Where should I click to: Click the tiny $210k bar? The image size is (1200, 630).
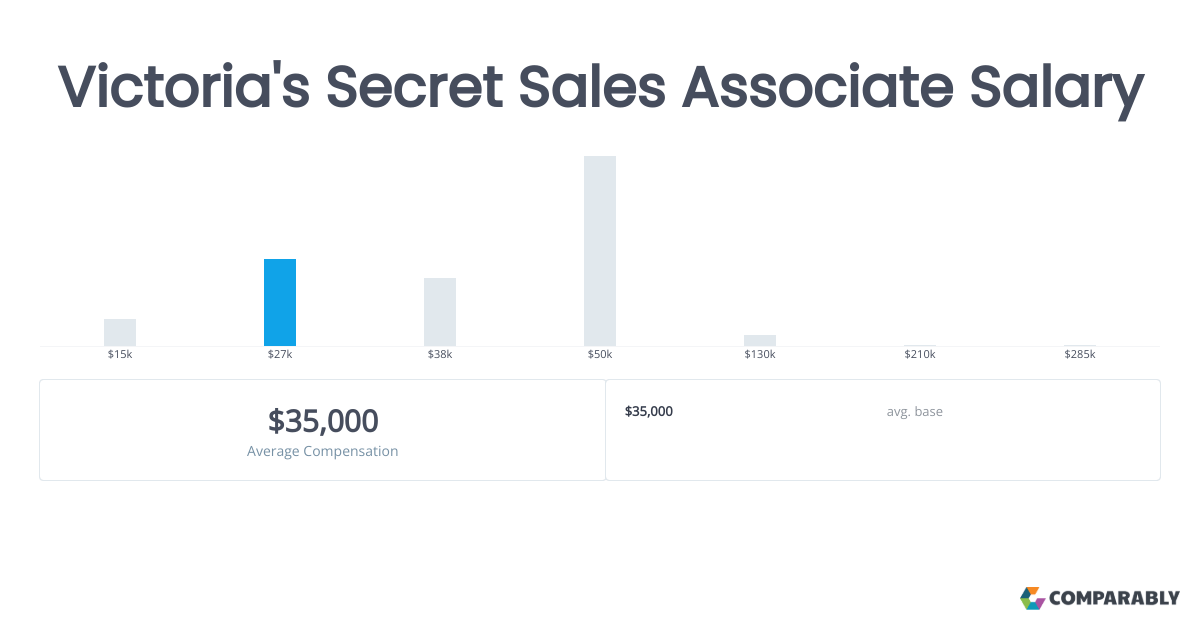tap(920, 345)
